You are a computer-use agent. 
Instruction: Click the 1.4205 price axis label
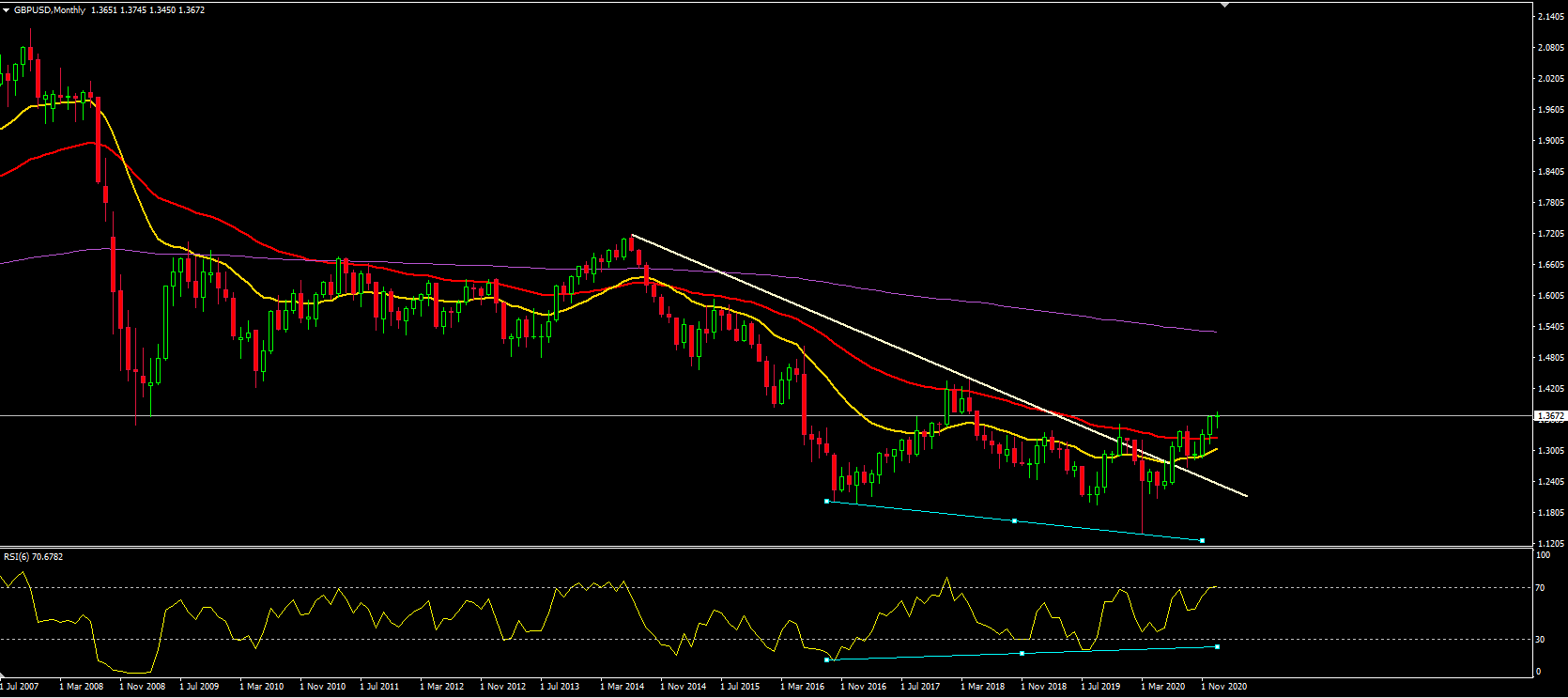click(1551, 389)
